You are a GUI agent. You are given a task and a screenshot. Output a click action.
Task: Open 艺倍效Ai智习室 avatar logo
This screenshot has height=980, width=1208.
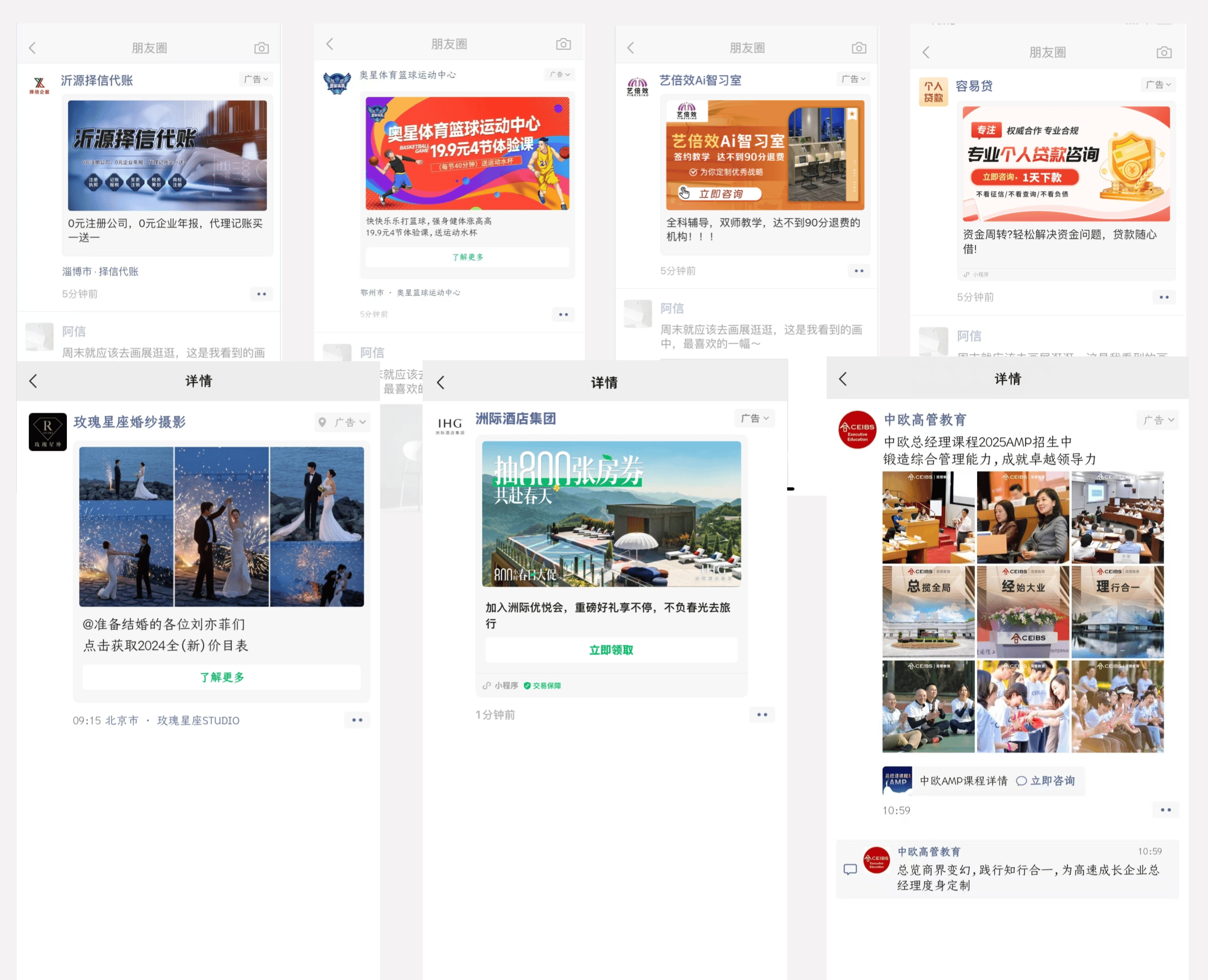638,86
